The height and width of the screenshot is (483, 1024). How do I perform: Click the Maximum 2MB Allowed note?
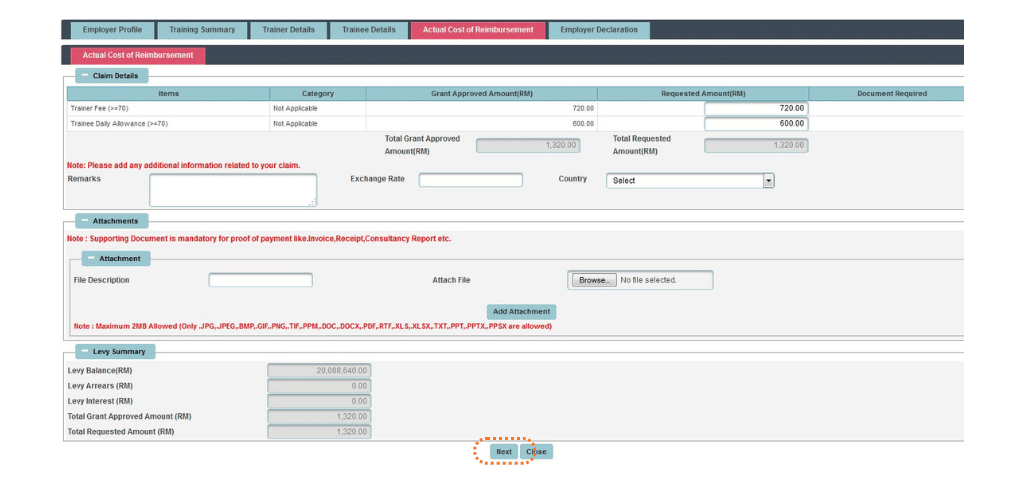click(x=312, y=326)
